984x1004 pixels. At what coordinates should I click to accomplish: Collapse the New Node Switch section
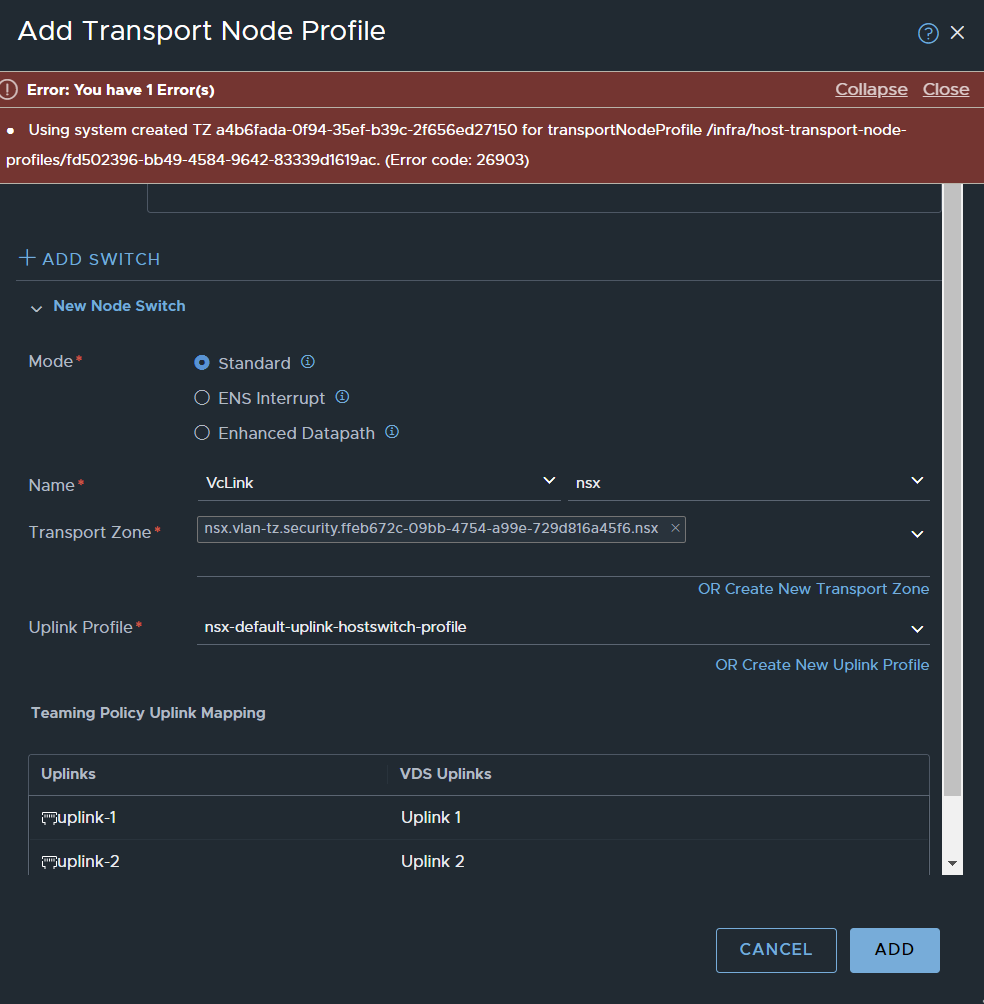[36, 309]
